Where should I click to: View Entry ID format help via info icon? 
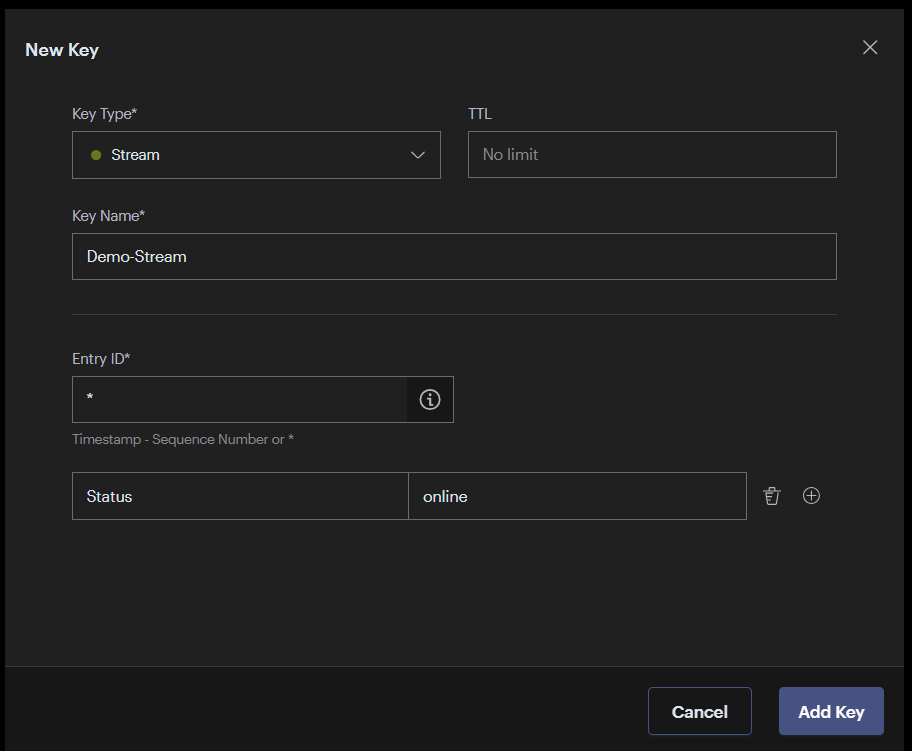[430, 399]
